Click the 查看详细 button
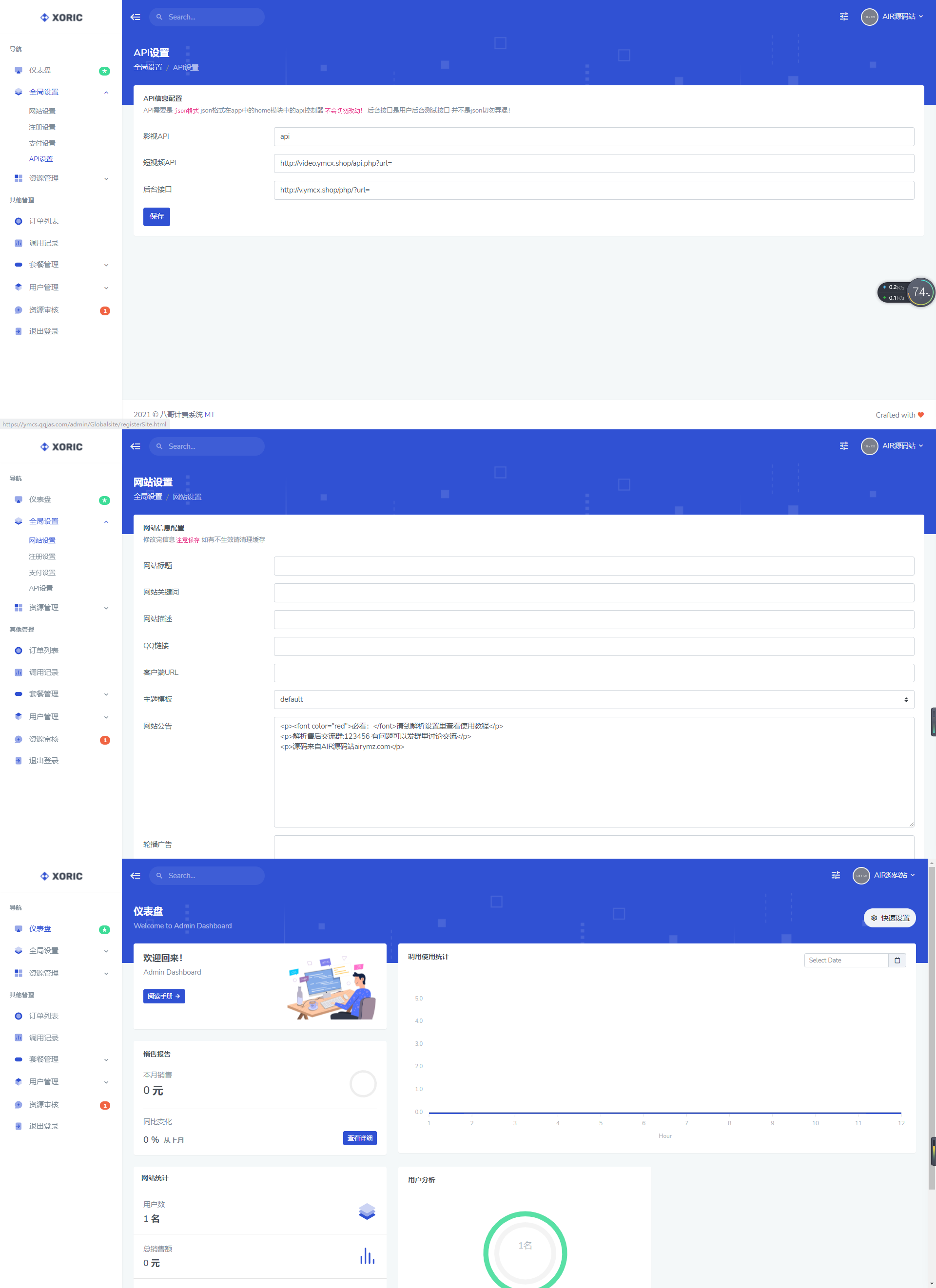The image size is (936, 1288). pyautogui.click(x=360, y=1138)
